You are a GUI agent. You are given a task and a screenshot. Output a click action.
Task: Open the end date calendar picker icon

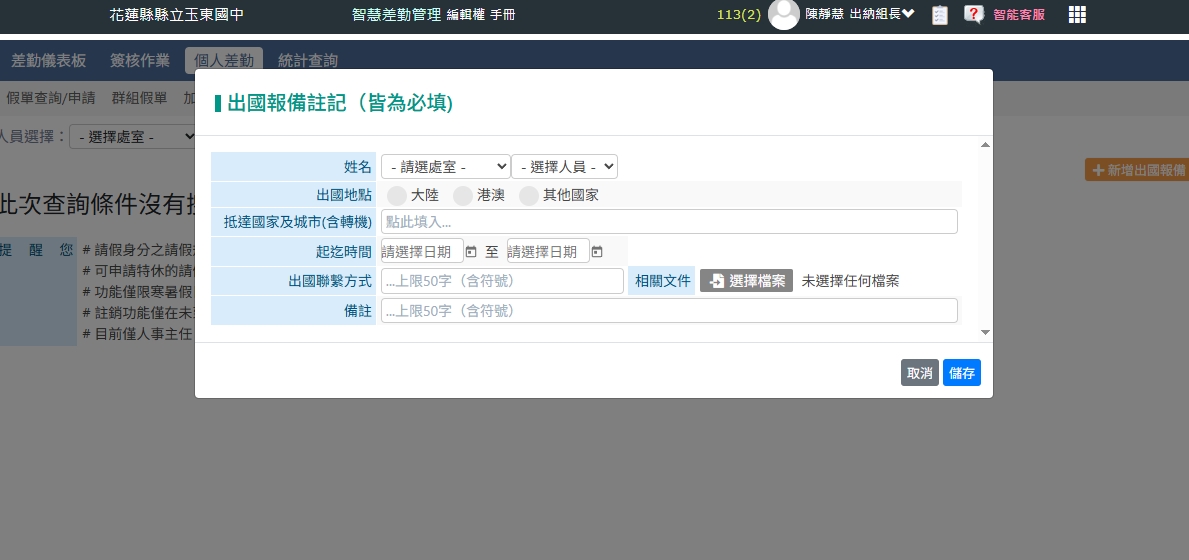[x=597, y=252]
